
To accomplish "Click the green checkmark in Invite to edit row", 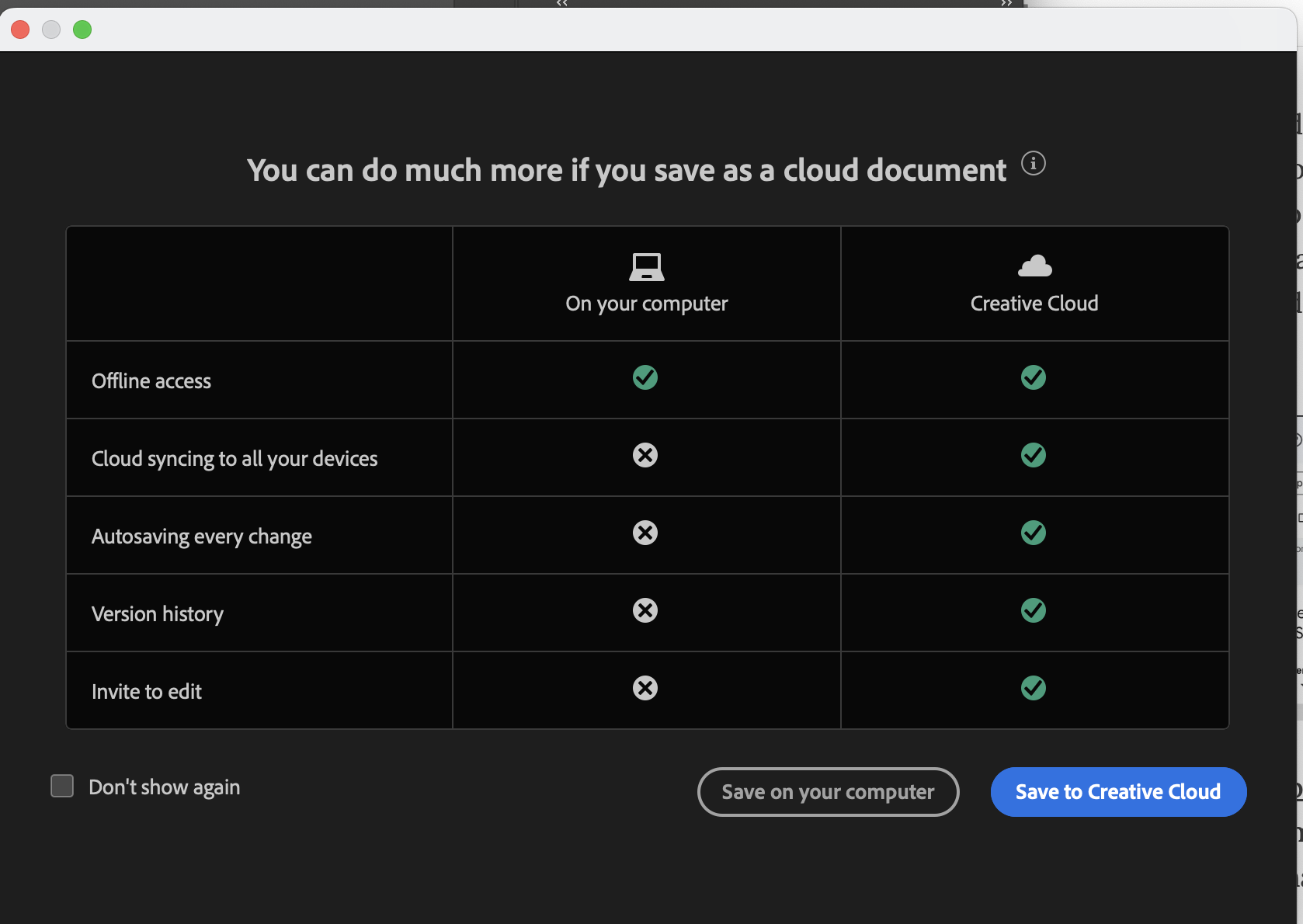I will 1033,688.
